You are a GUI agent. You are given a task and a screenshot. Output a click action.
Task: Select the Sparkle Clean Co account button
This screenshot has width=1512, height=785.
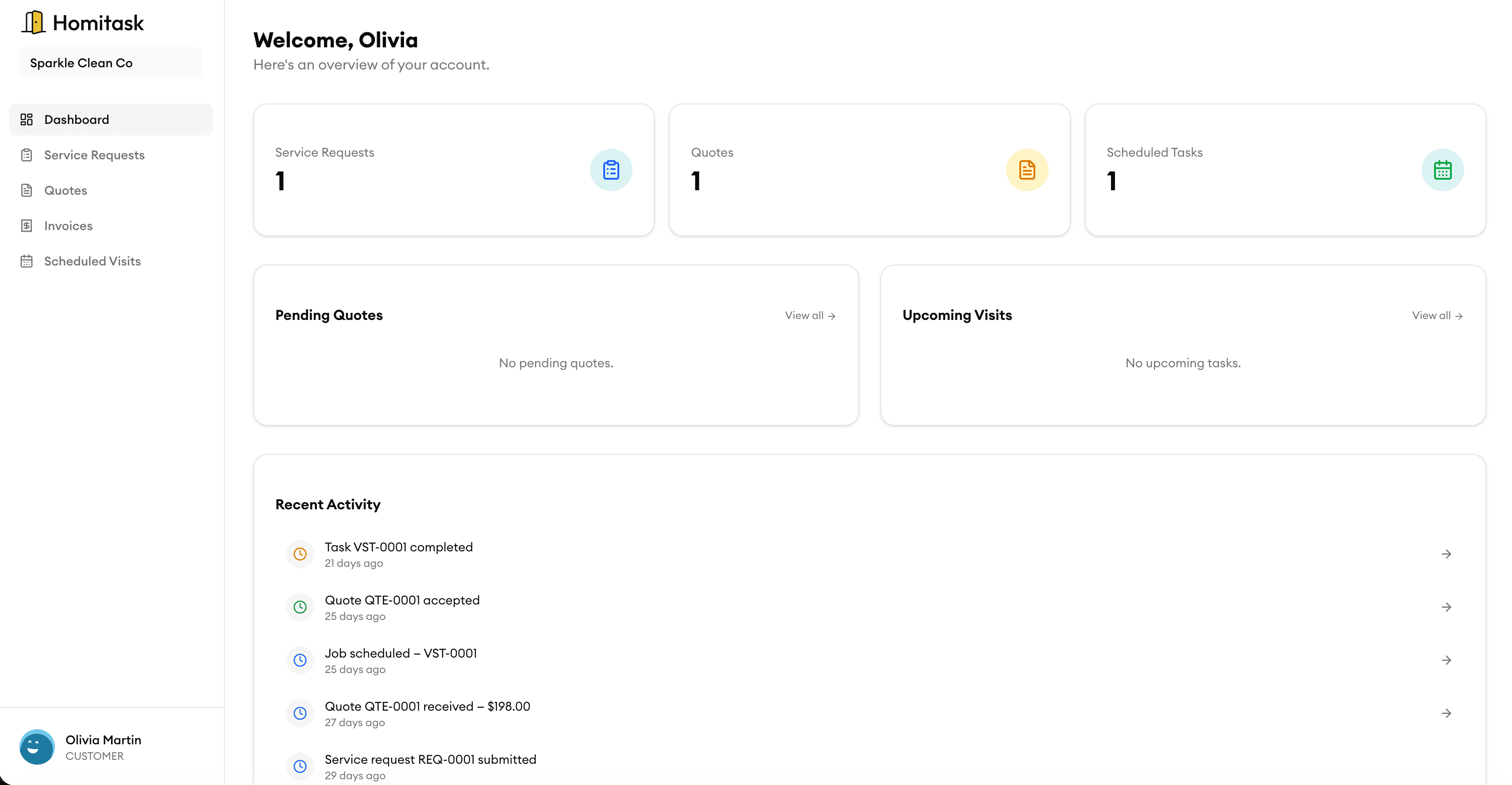click(x=110, y=62)
